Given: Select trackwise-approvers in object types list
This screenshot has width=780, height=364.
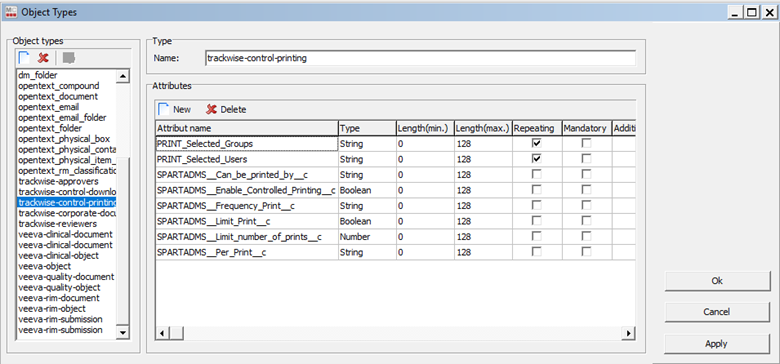Looking at the screenshot, I should pyautogui.click(x=59, y=181).
